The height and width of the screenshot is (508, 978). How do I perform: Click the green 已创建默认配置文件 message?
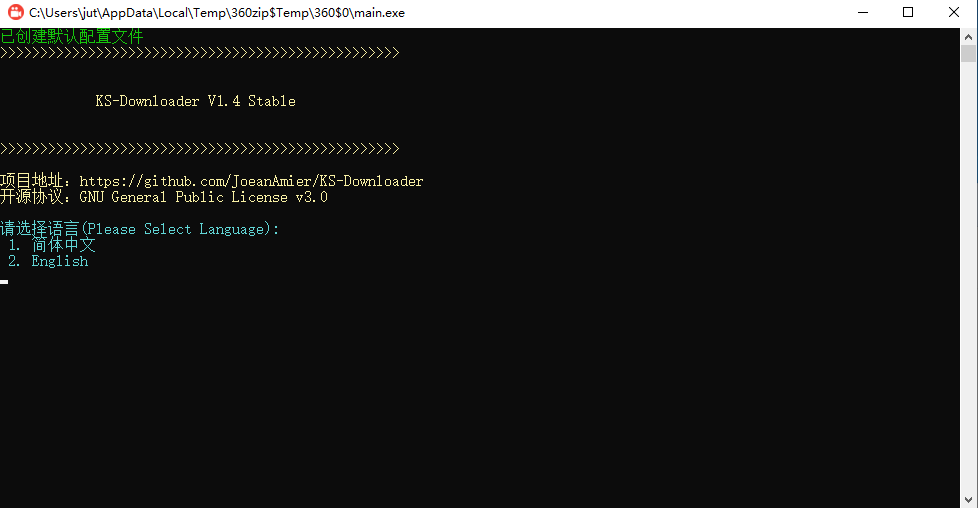72,36
